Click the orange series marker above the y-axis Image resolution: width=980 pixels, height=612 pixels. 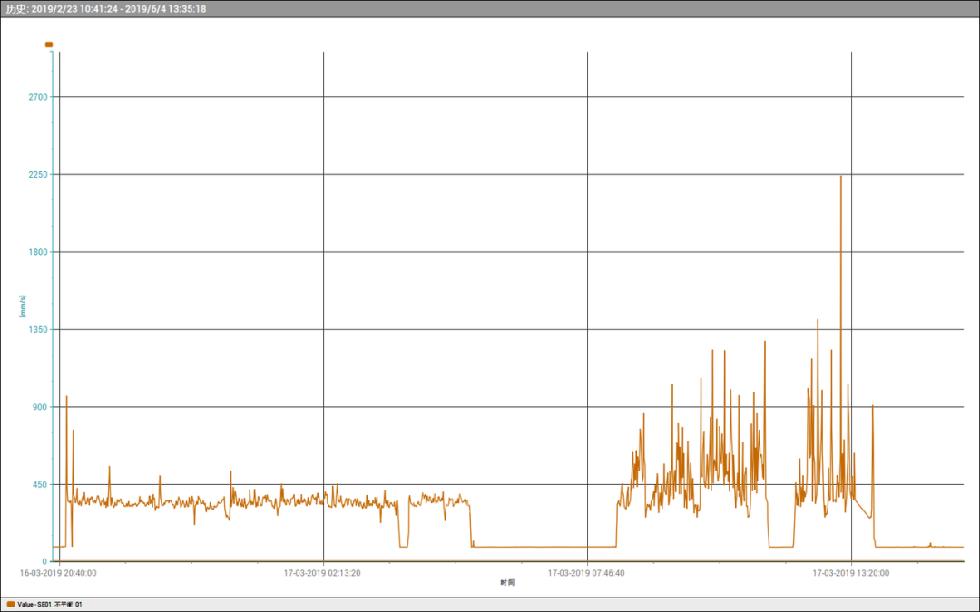pos(49,45)
